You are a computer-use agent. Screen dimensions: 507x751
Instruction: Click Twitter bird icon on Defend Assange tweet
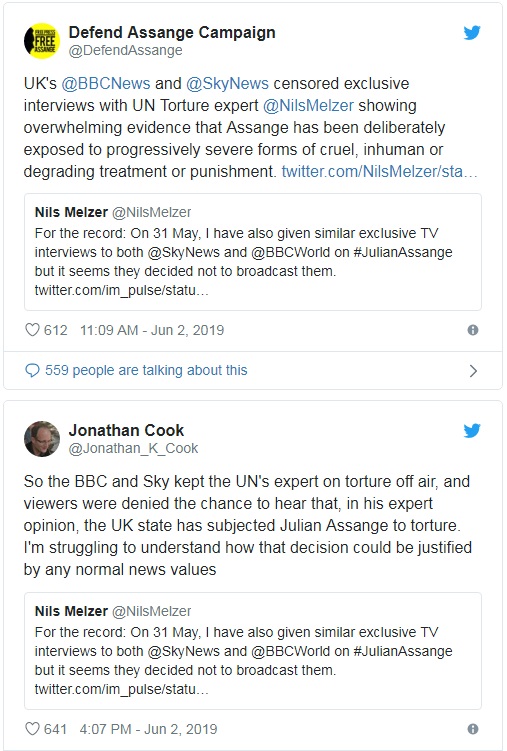click(472, 33)
